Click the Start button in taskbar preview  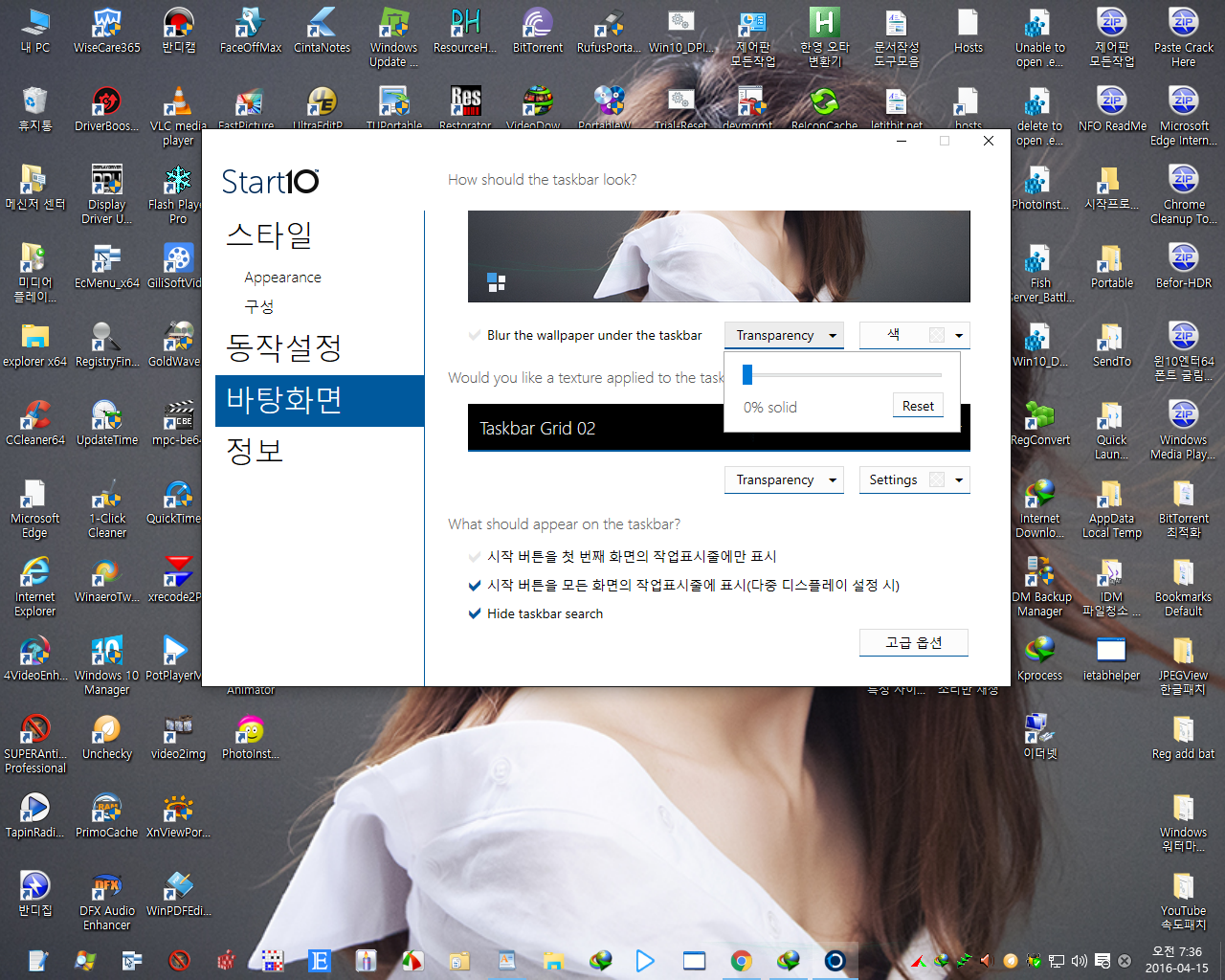coord(496,281)
